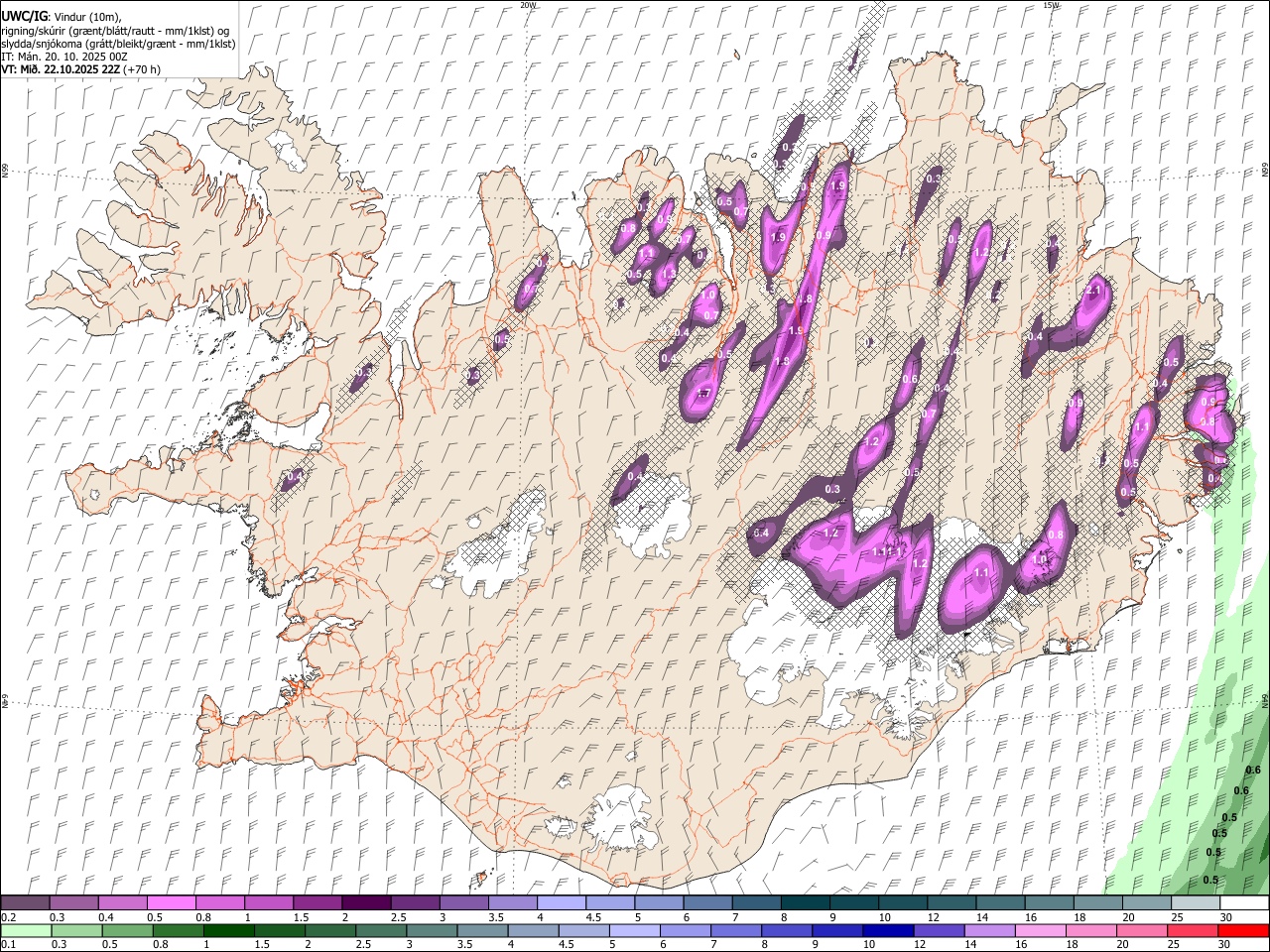The image size is (1270, 952).
Task: Click the 2.1 precipitation value on the map
Action: [x=1095, y=290]
